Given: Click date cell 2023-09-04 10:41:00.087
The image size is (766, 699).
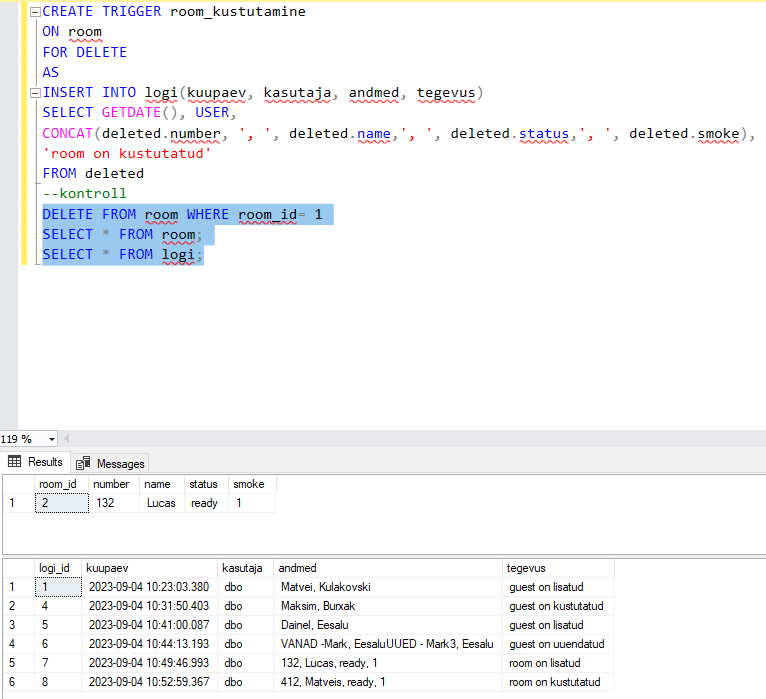Looking at the screenshot, I should point(149,625).
